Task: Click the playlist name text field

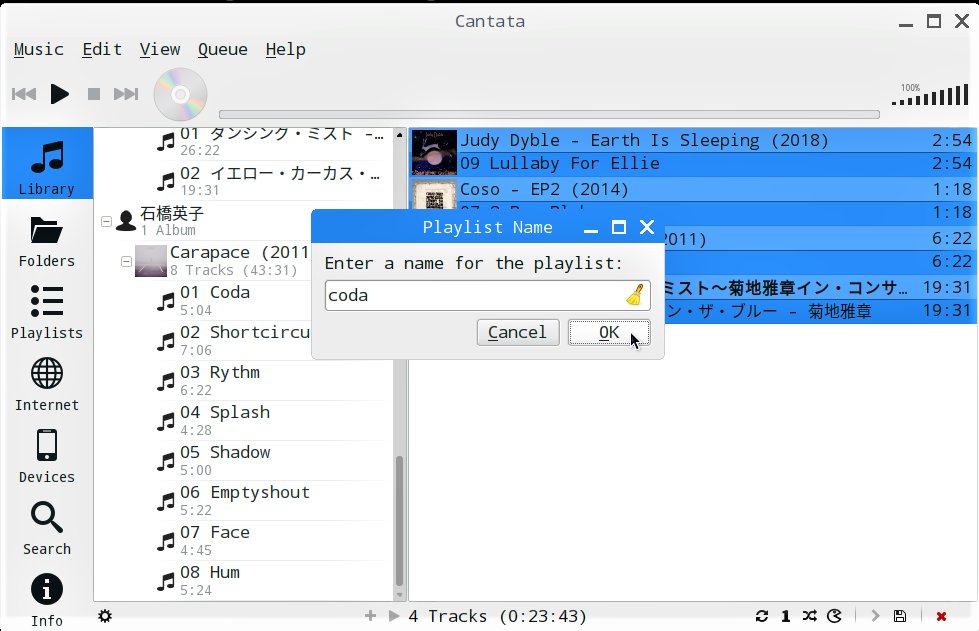Action: [x=488, y=295]
